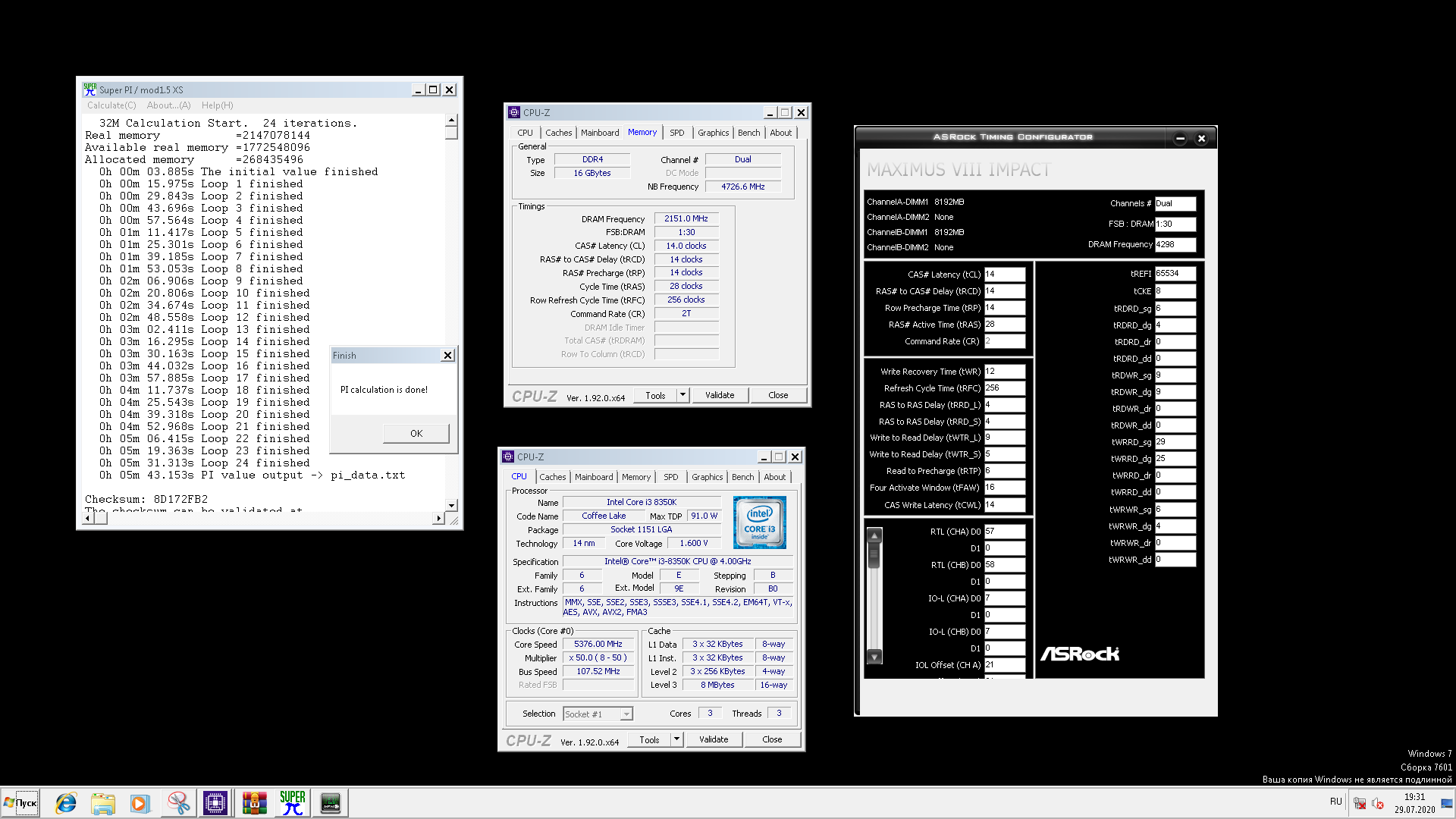This screenshot has height=819, width=1456.
Task: Click the Show Desktop tray icon
Action: [1447, 803]
